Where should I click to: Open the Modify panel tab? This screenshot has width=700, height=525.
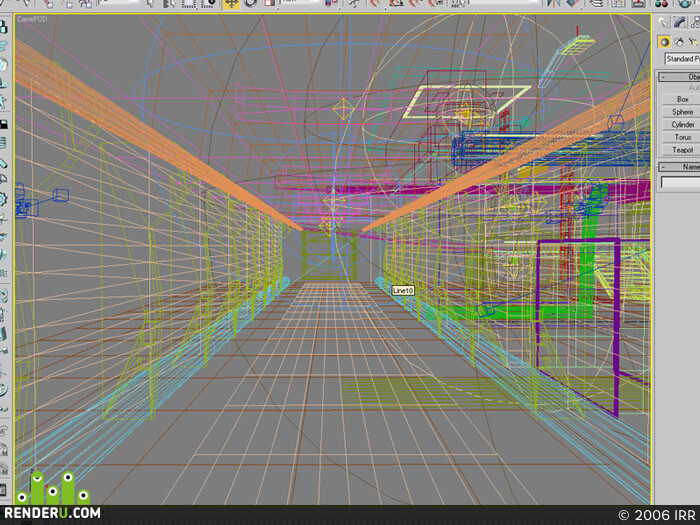tap(679, 22)
